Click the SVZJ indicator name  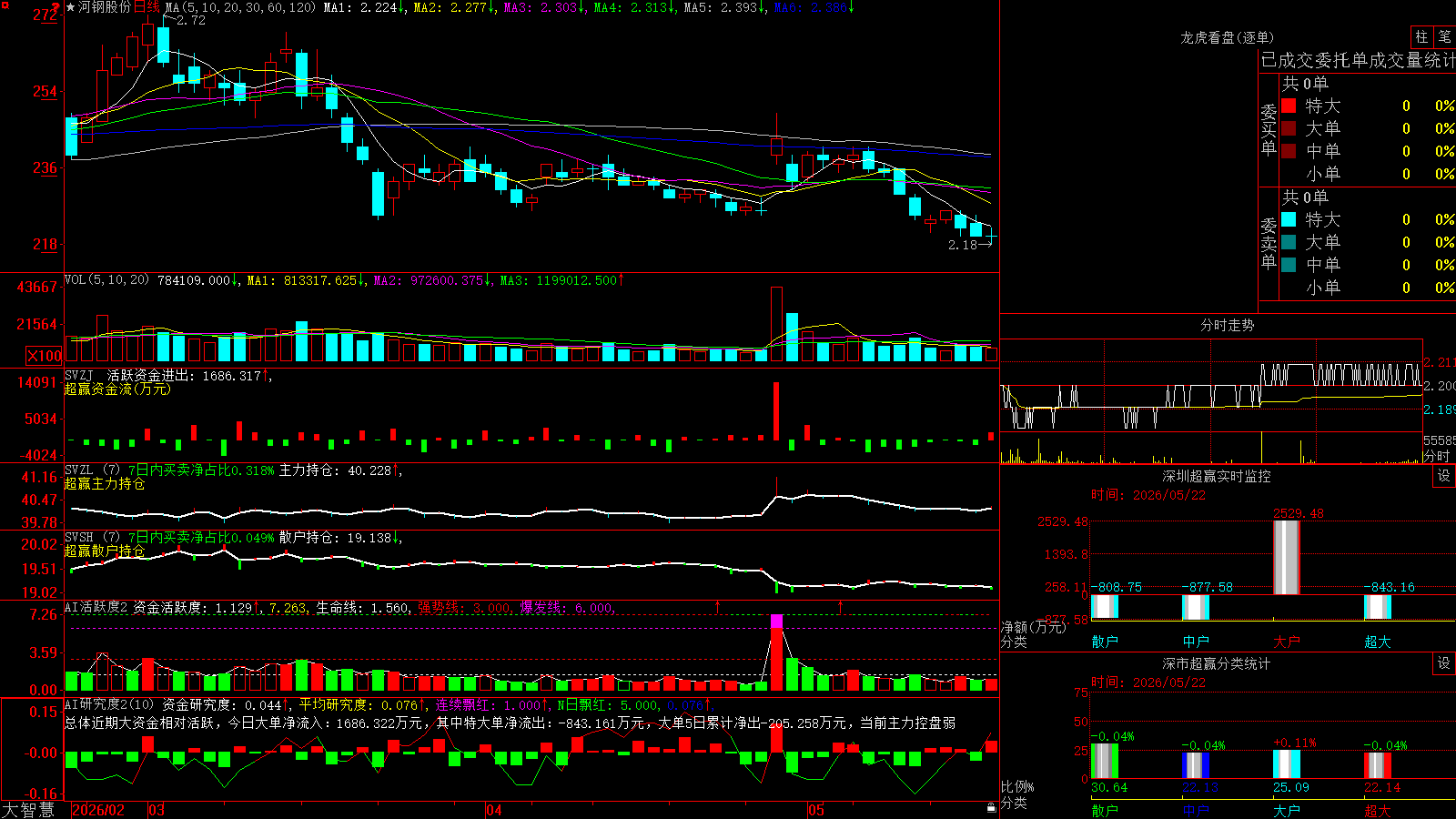[x=79, y=375]
